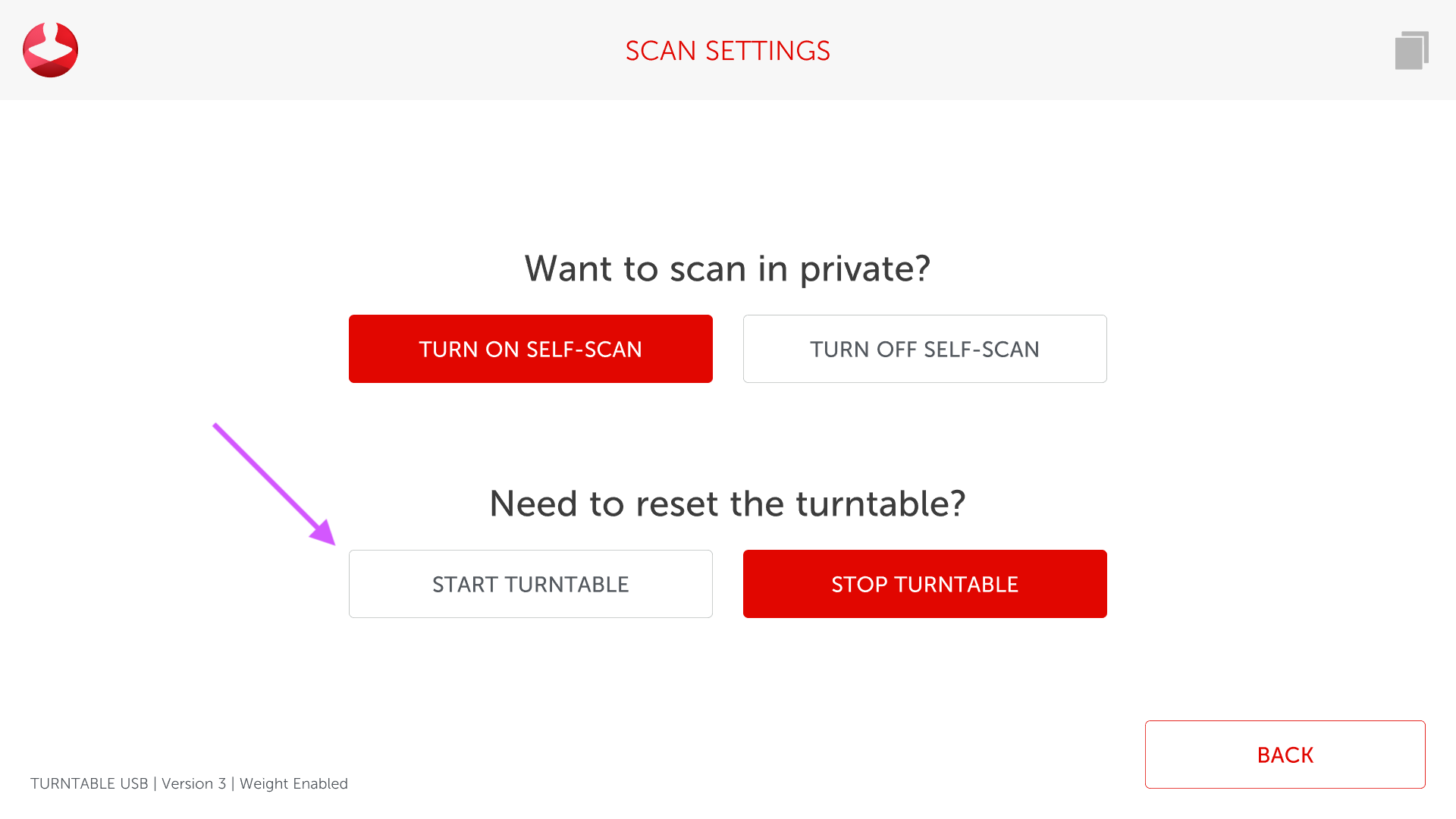1456x819 pixels.
Task: Click the SCAN SETTINGS page title
Action: (727, 51)
